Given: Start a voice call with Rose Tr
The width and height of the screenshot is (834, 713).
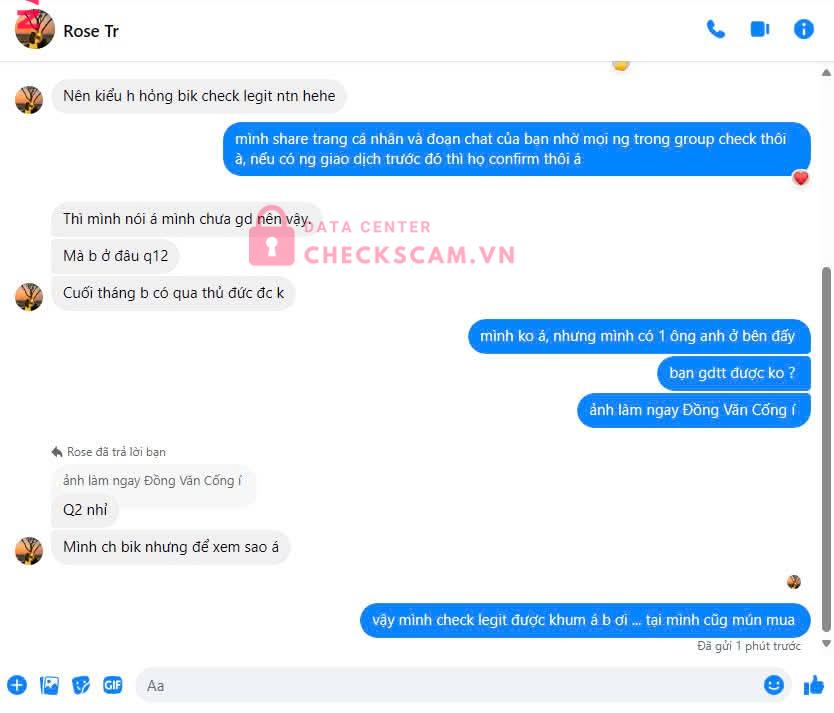Looking at the screenshot, I should (x=715, y=29).
